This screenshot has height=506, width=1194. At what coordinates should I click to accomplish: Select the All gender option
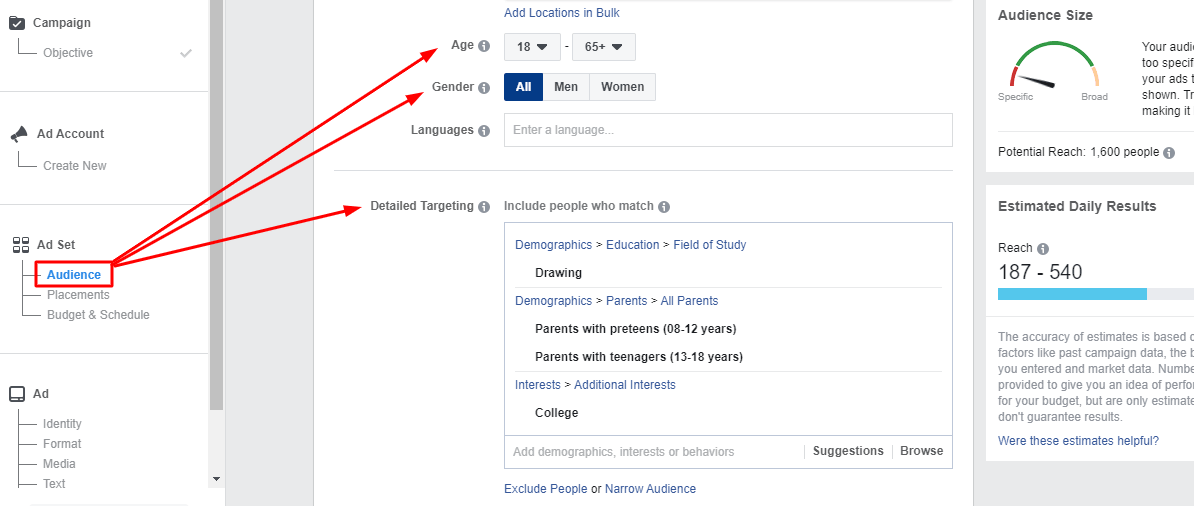click(x=523, y=87)
